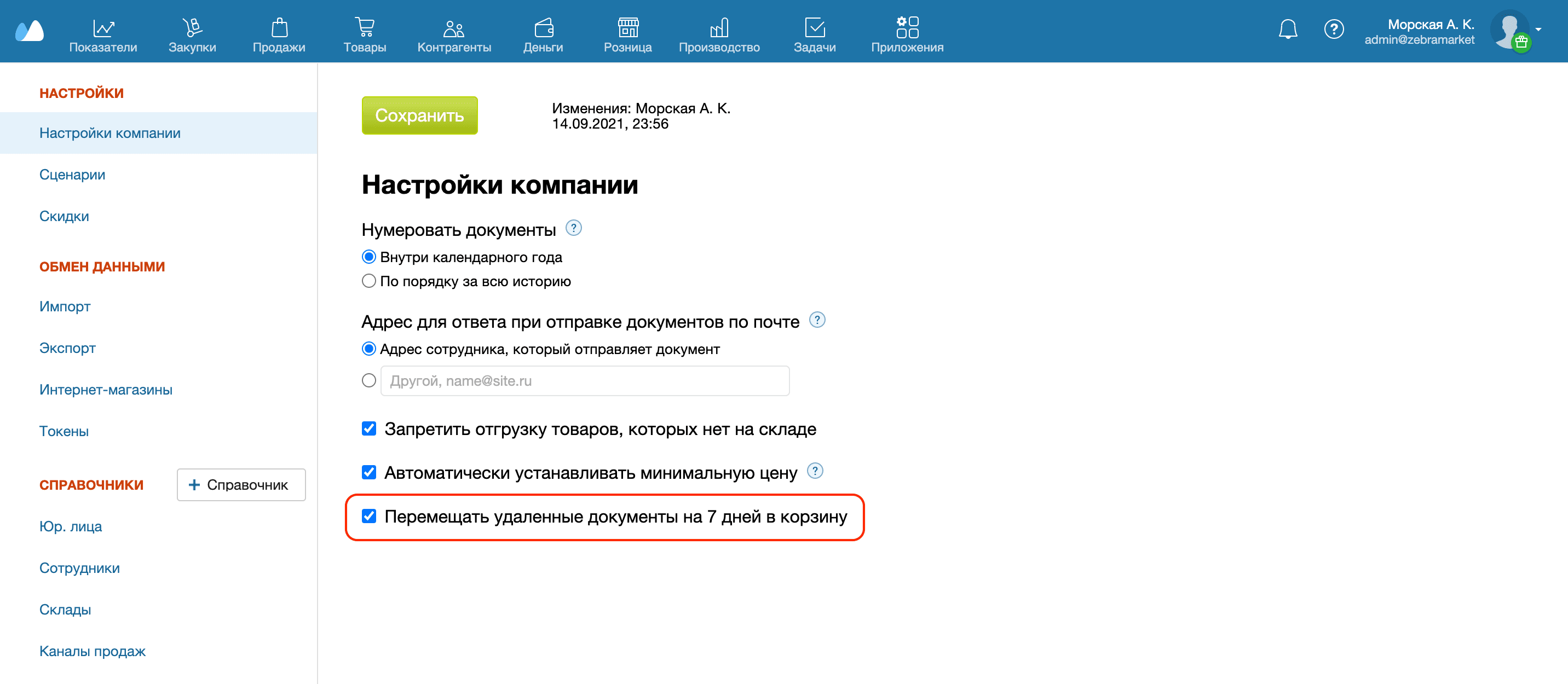Switch to Сценарии settings section
Image resolution: width=1568 pixels, height=684 pixels.
pyautogui.click(x=72, y=175)
